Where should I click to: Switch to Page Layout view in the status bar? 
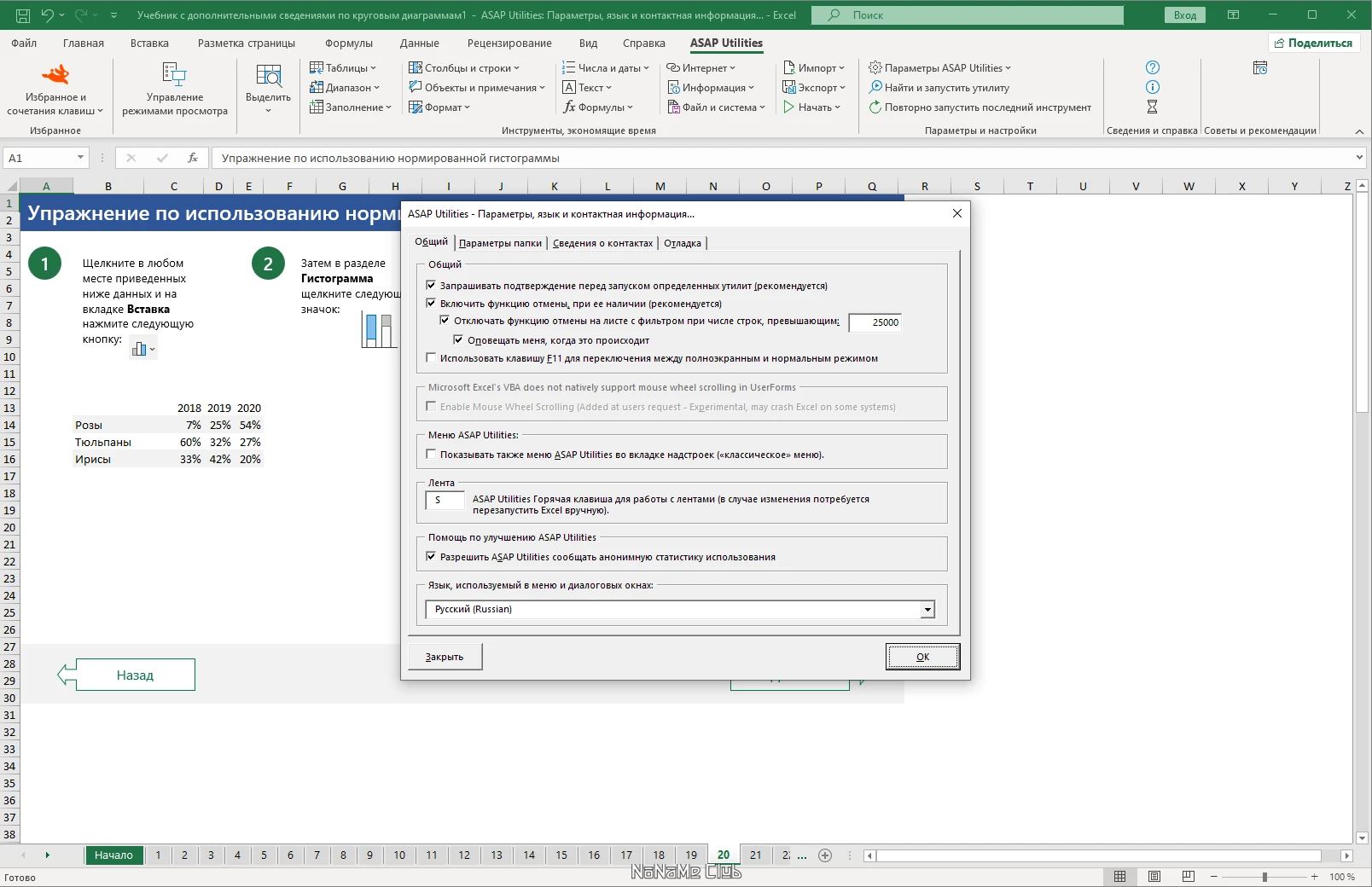tap(1154, 877)
